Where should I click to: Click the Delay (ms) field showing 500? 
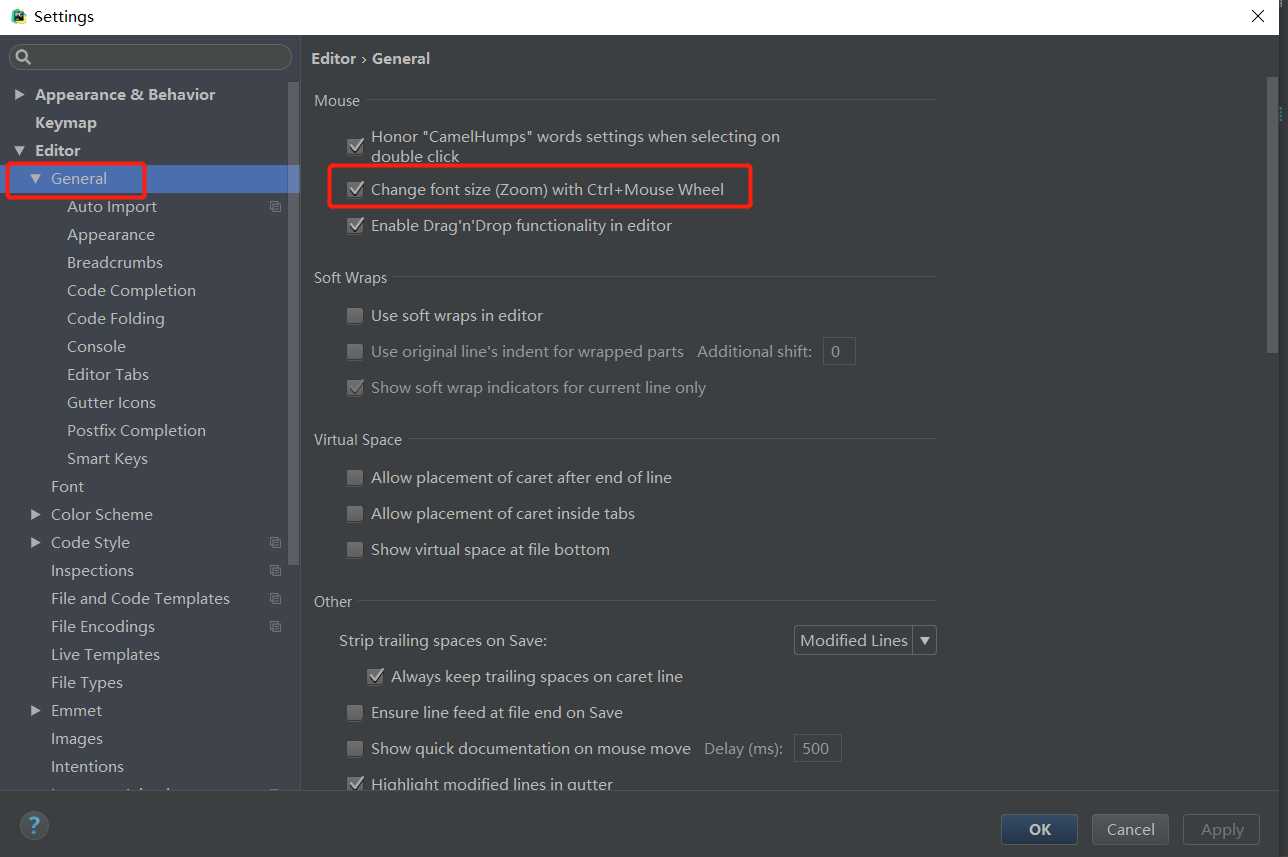click(817, 749)
